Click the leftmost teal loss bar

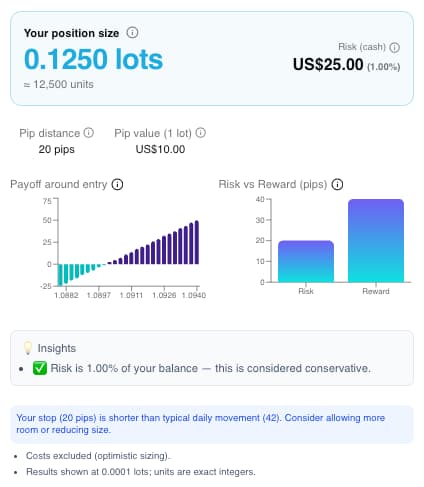click(x=60, y=275)
